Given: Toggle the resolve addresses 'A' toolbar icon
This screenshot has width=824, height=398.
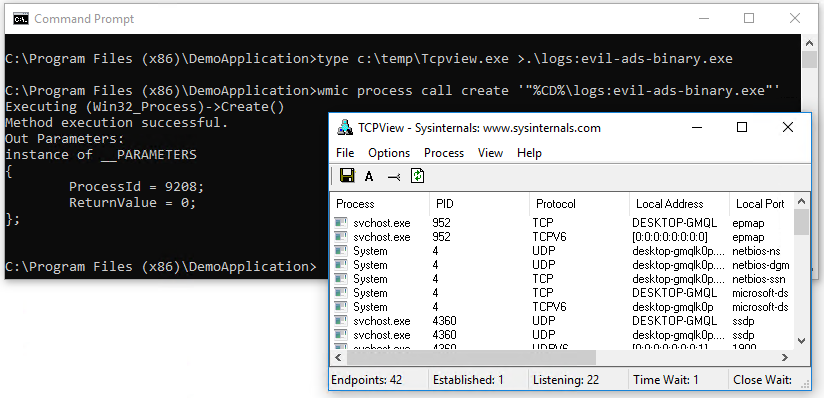Looking at the screenshot, I should pyautogui.click(x=369, y=177).
